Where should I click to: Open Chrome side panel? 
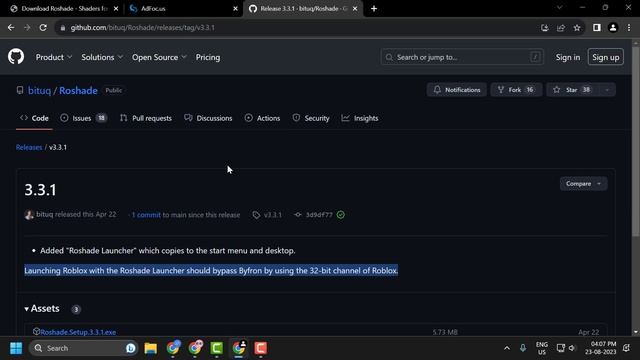(x=597, y=28)
